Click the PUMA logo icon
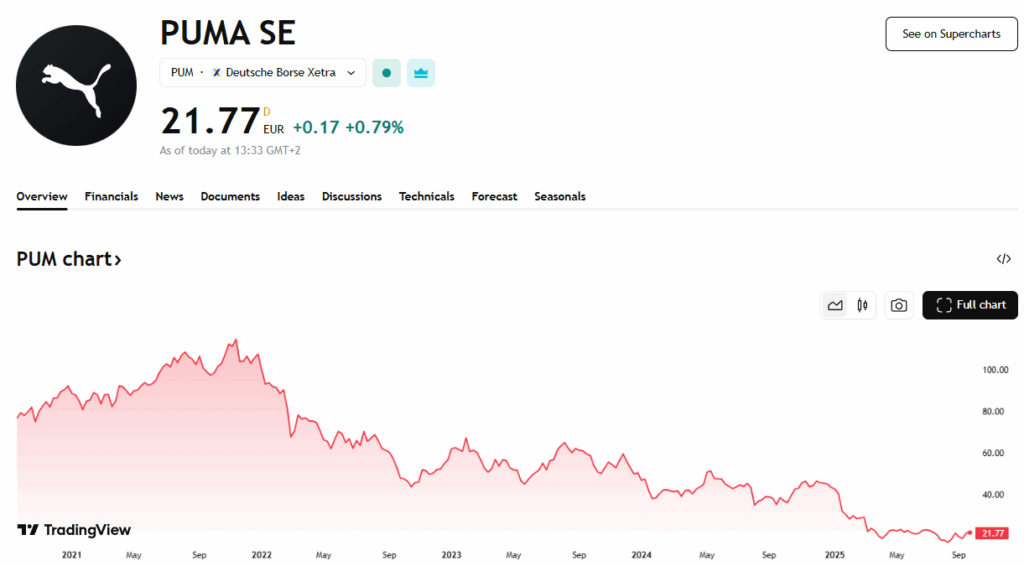Image resolution: width=1024 pixels, height=566 pixels. coord(76,86)
